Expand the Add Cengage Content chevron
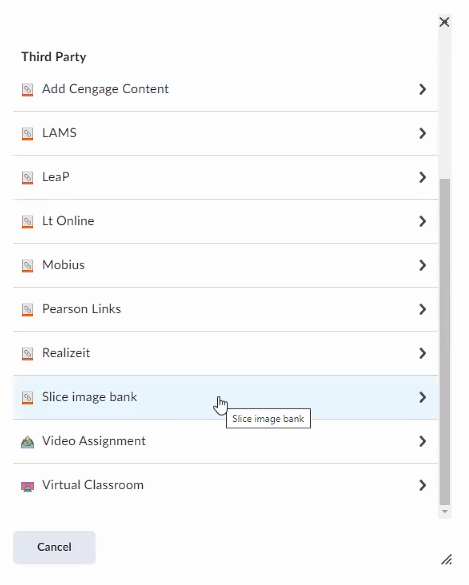This screenshot has height=585, width=469. coord(422,89)
